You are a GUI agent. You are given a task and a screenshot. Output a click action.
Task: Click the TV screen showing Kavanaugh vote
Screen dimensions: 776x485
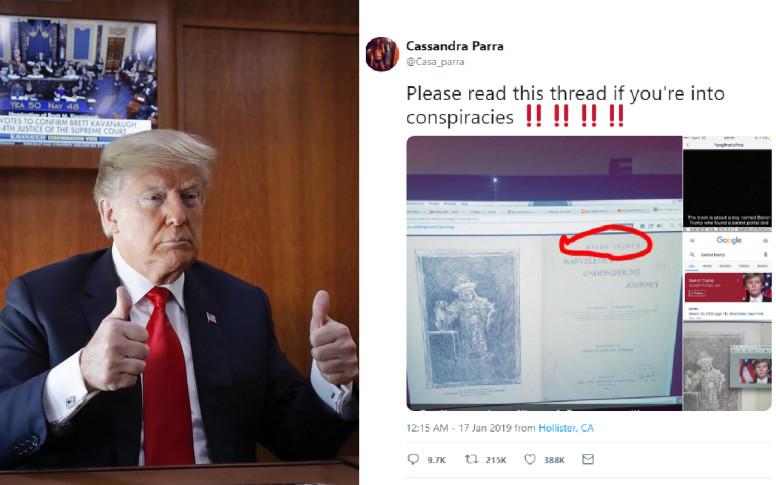pyautogui.click(x=78, y=82)
